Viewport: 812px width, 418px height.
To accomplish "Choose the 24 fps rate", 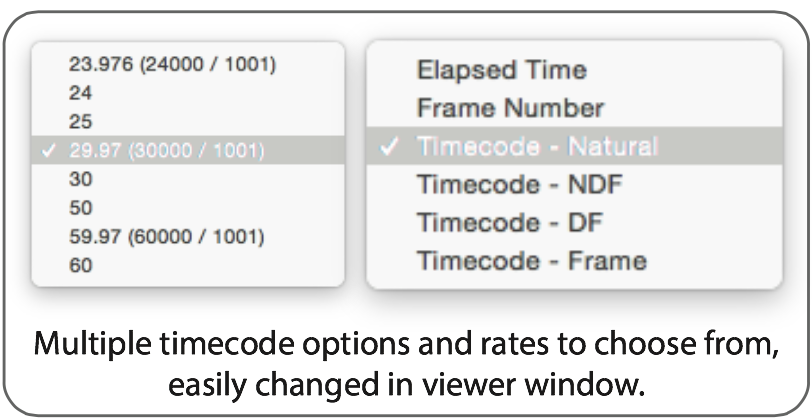I will point(79,94).
